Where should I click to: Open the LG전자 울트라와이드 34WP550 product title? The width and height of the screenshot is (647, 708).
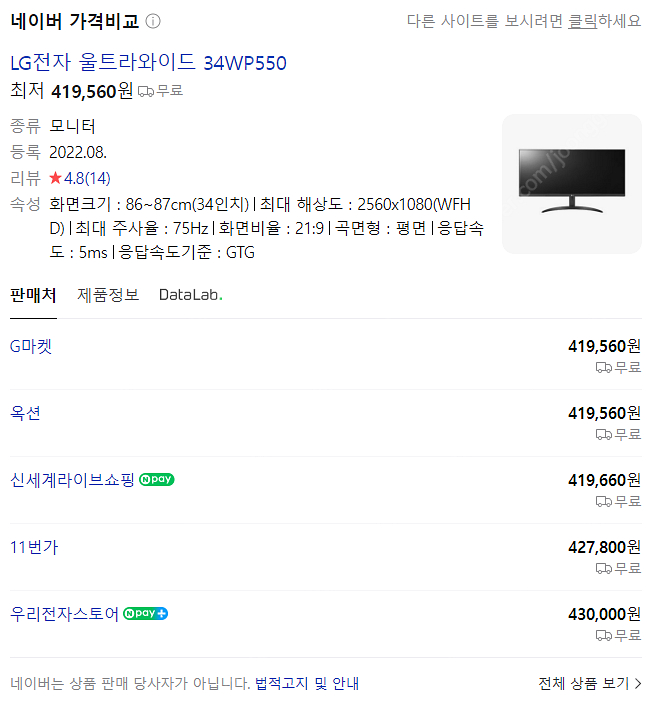(x=148, y=62)
